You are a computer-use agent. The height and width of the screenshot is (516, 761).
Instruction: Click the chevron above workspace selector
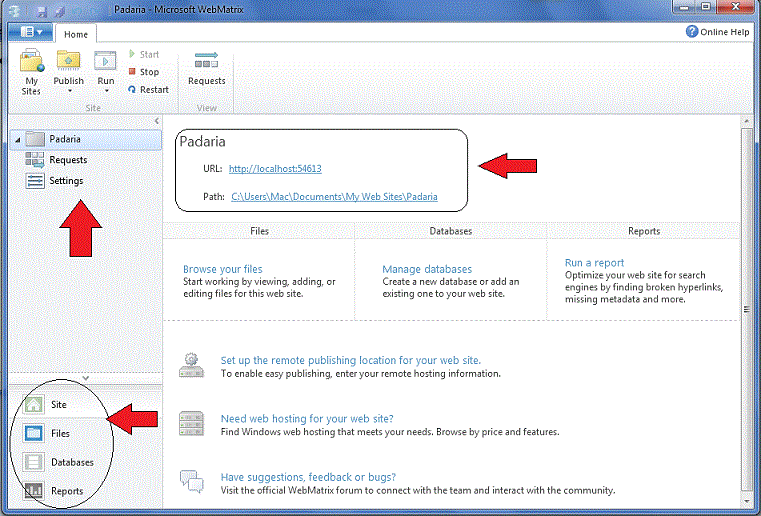tap(85, 378)
